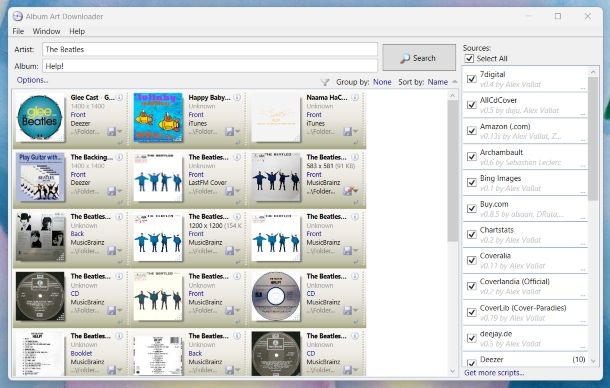Toggle the Archambault source checkbox
The height and width of the screenshot is (388, 610).
[x=472, y=156]
